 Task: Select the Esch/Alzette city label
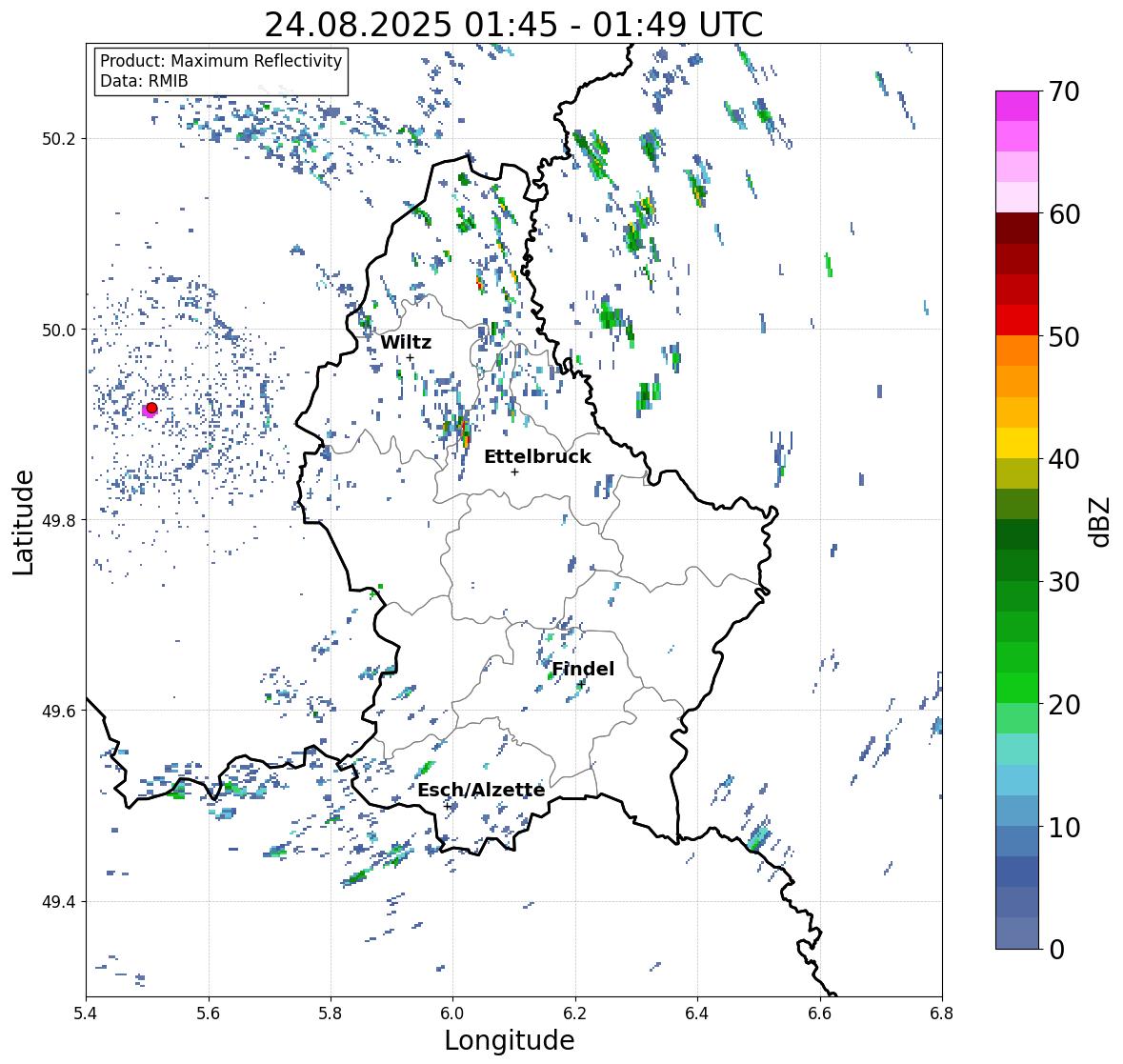click(x=481, y=790)
